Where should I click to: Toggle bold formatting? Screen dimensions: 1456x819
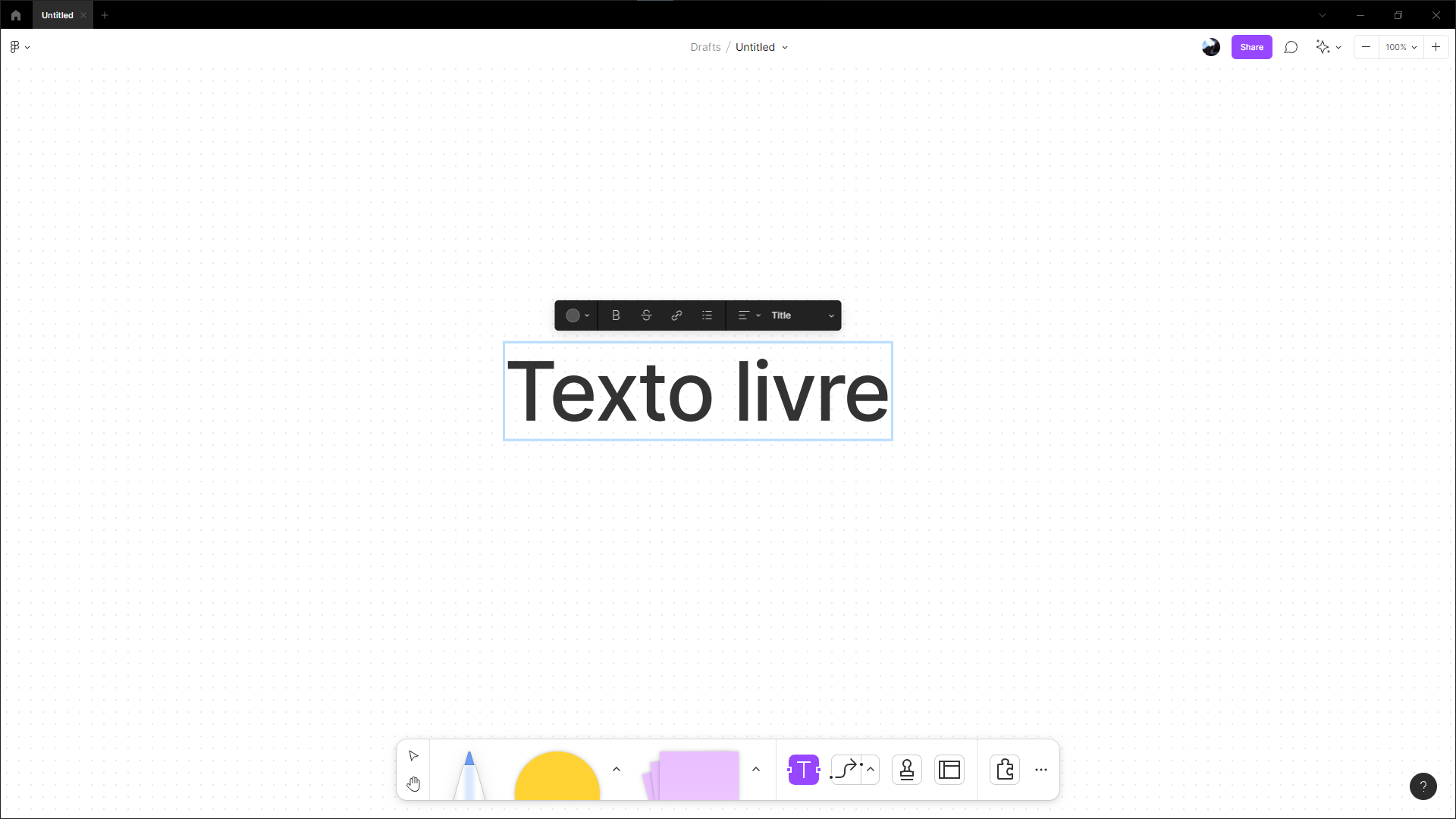[x=616, y=315]
